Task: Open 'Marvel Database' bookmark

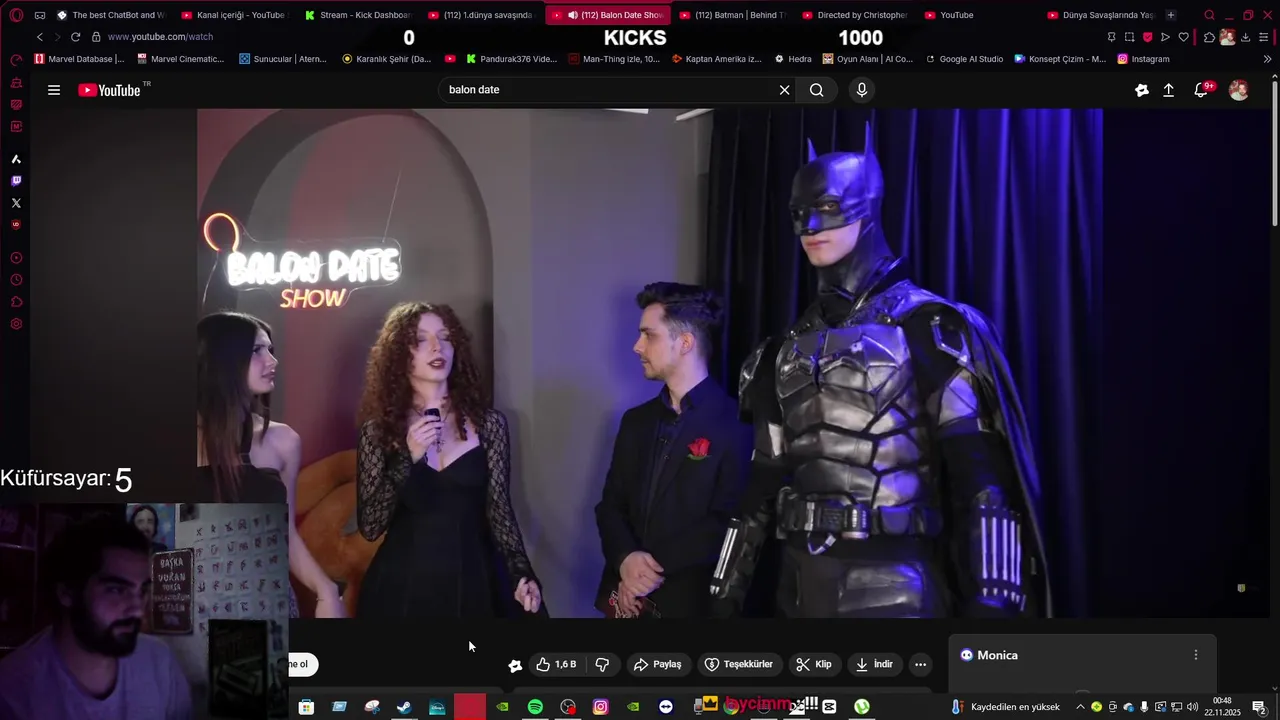Action: click(x=79, y=59)
